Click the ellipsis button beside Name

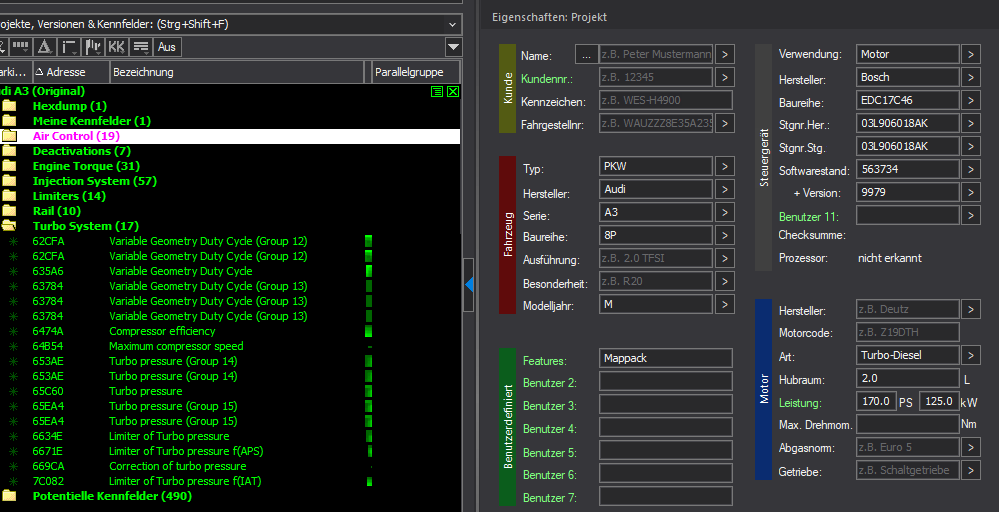586,55
